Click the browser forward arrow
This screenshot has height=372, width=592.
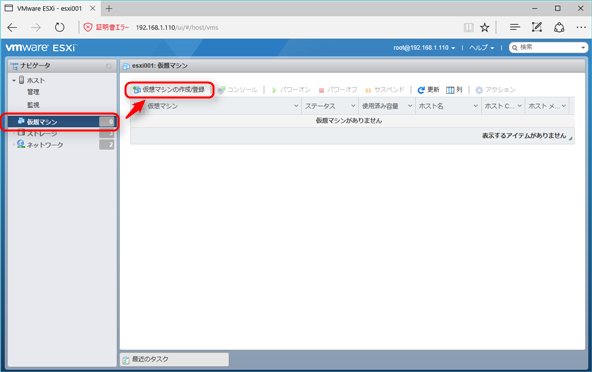[x=36, y=27]
